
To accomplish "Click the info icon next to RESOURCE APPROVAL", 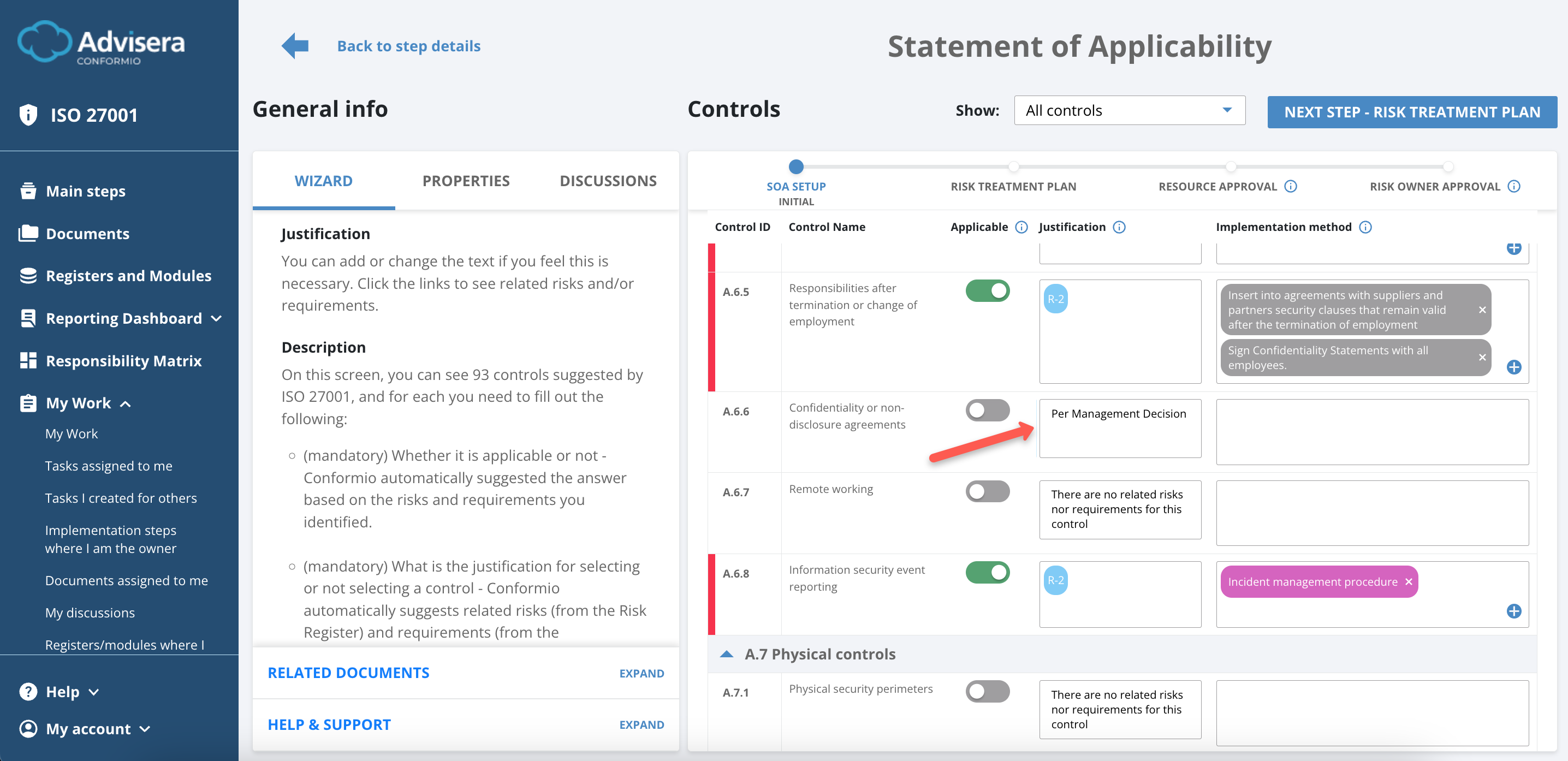I will 1291,186.
